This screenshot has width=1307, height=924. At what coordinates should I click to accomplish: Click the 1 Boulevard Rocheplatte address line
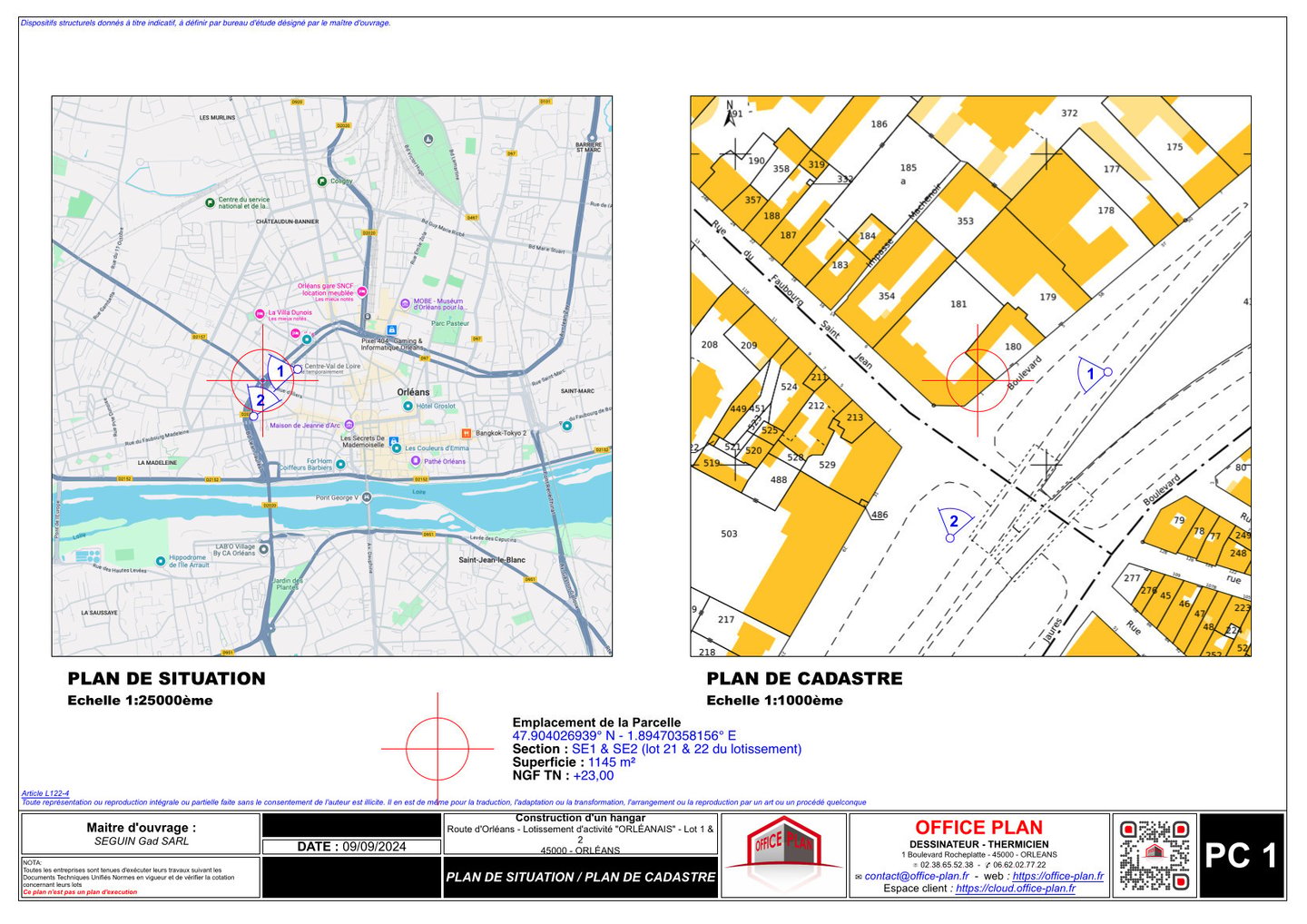[x=979, y=855]
